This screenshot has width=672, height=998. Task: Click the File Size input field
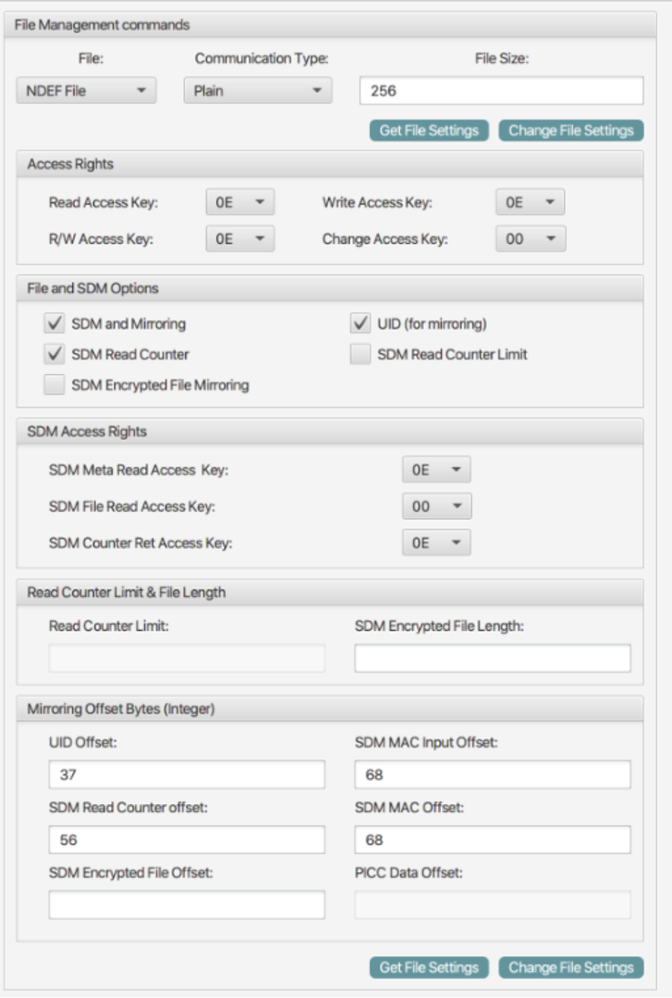click(500, 91)
